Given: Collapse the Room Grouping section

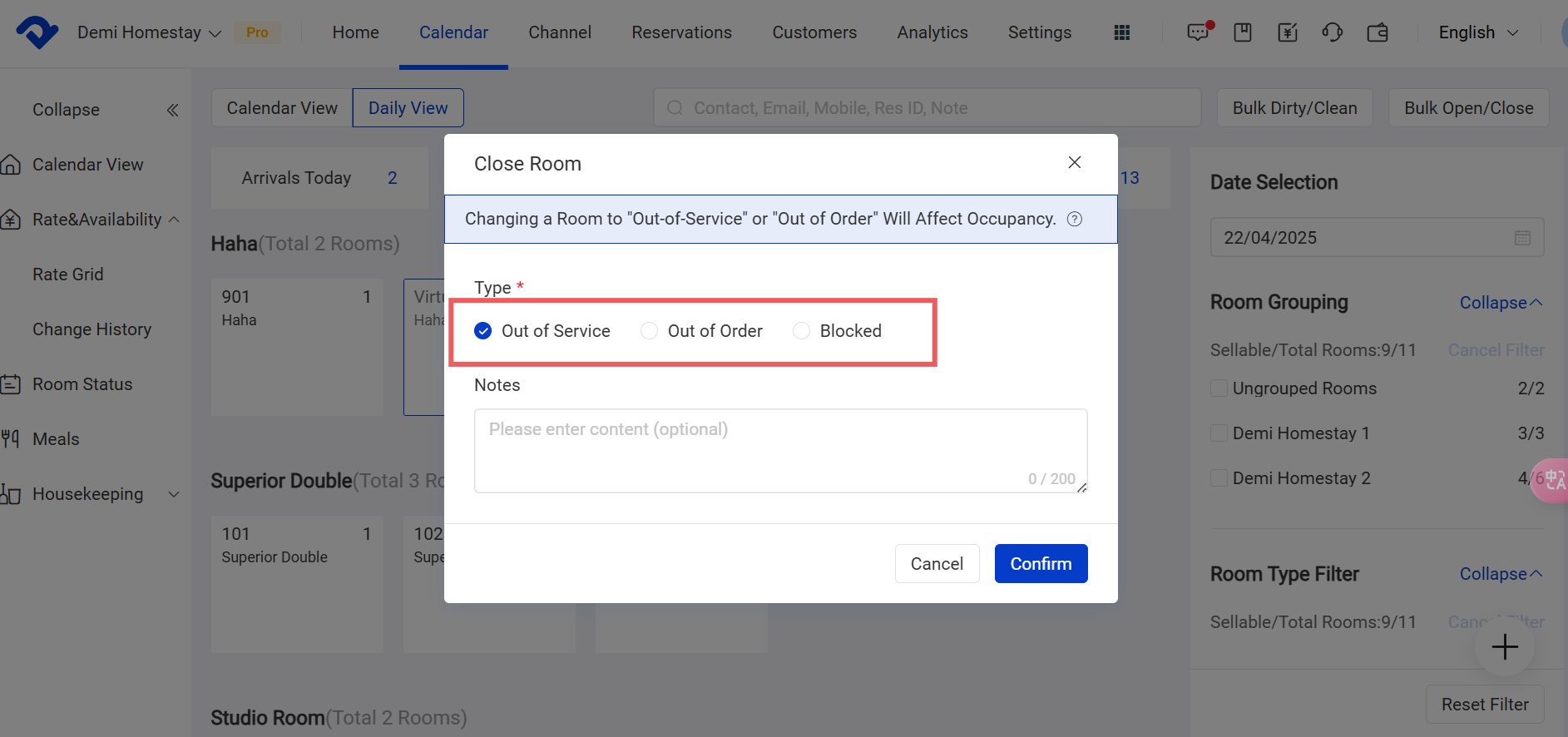Looking at the screenshot, I should (1500, 303).
